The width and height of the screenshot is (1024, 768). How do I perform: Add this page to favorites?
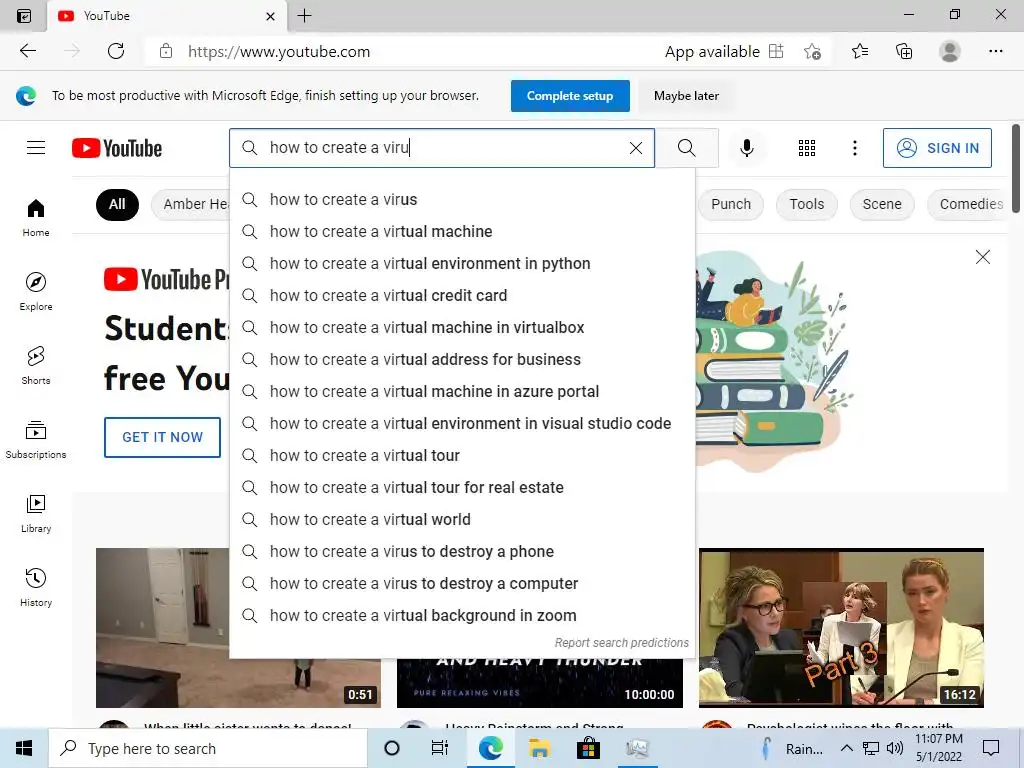[812, 51]
